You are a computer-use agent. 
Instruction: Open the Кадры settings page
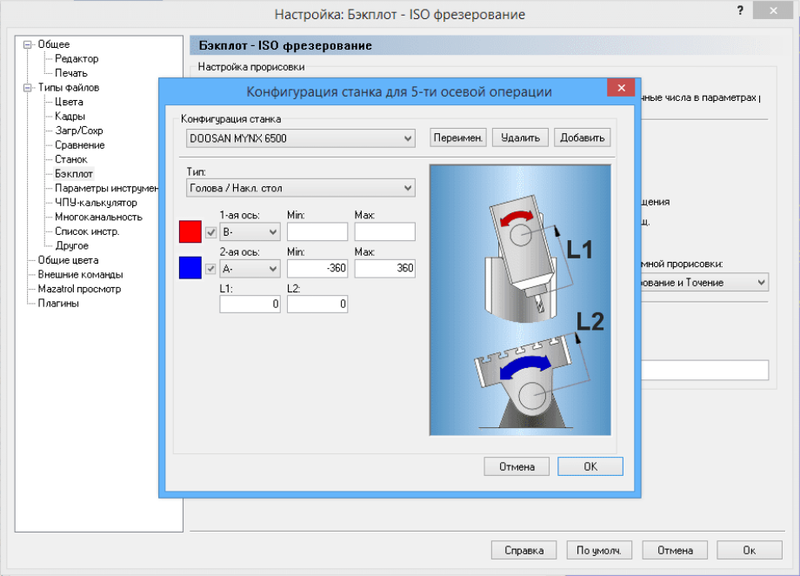tap(70, 116)
